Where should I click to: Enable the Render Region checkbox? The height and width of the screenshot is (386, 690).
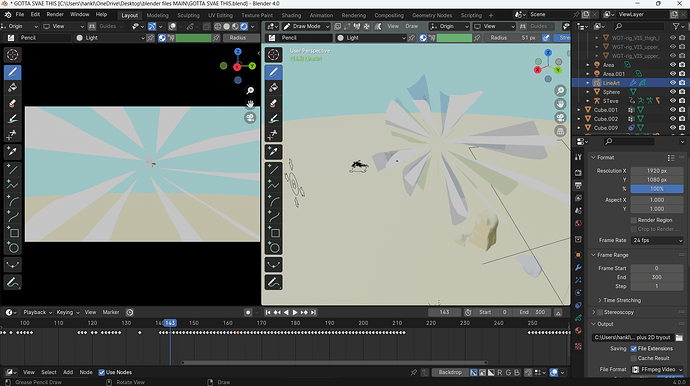tap(634, 220)
